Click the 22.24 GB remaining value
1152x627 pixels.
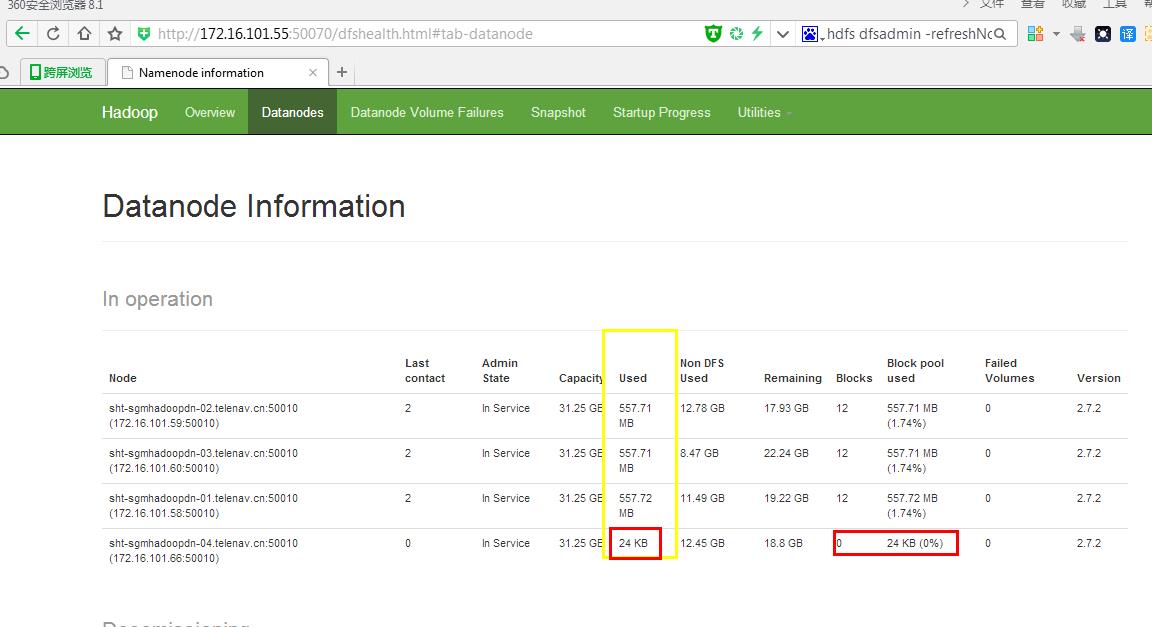pos(786,453)
